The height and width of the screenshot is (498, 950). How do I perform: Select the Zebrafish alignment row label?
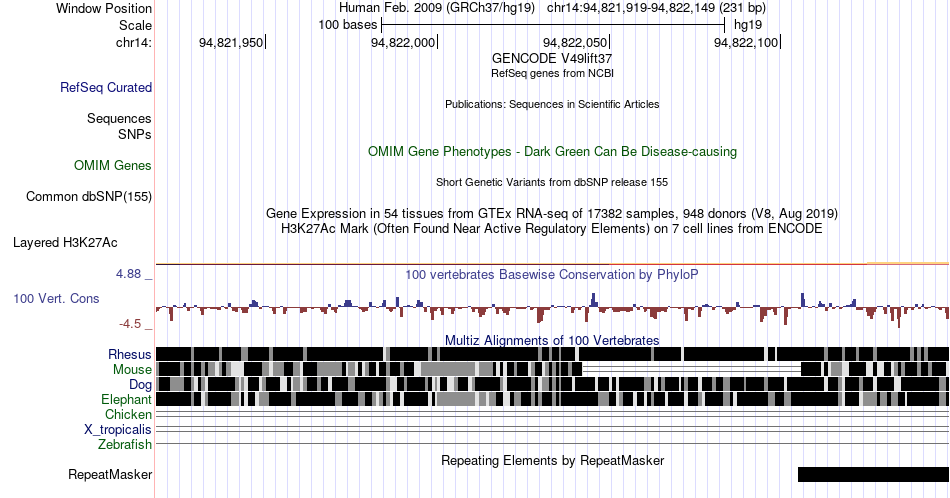point(125,444)
